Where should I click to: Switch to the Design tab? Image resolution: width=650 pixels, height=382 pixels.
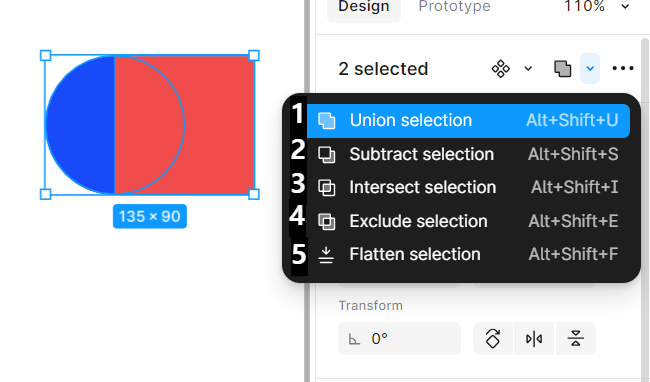point(364,7)
